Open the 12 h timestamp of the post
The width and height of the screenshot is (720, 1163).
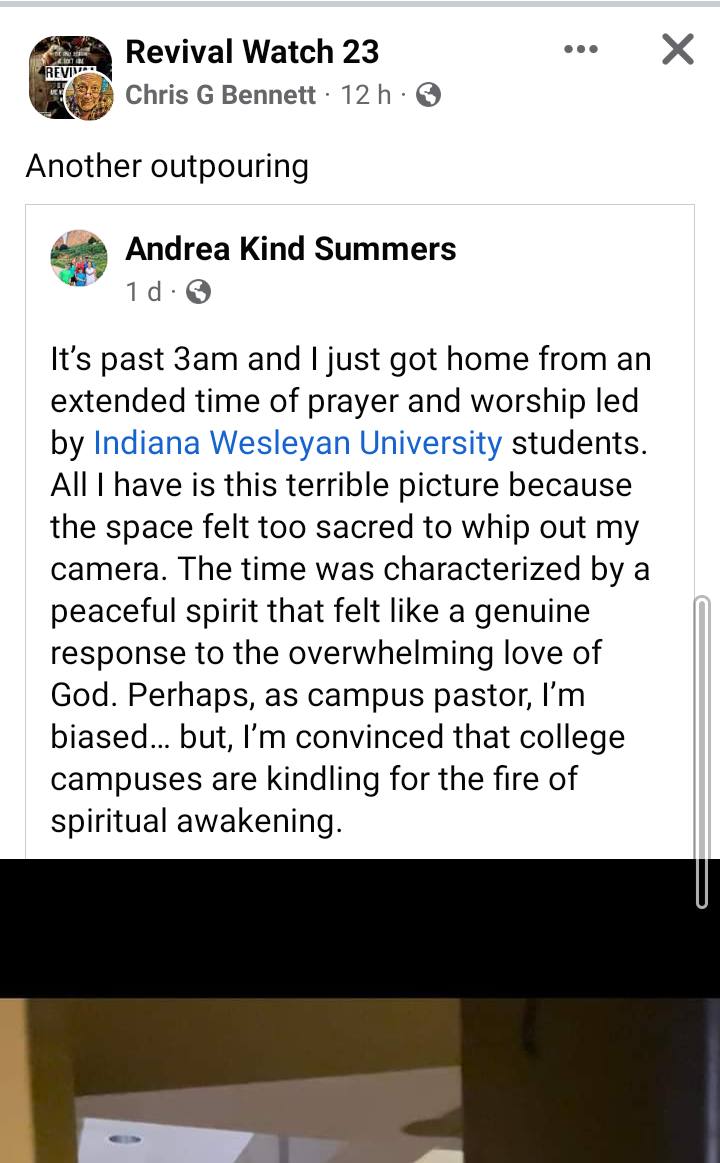(366, 95)
